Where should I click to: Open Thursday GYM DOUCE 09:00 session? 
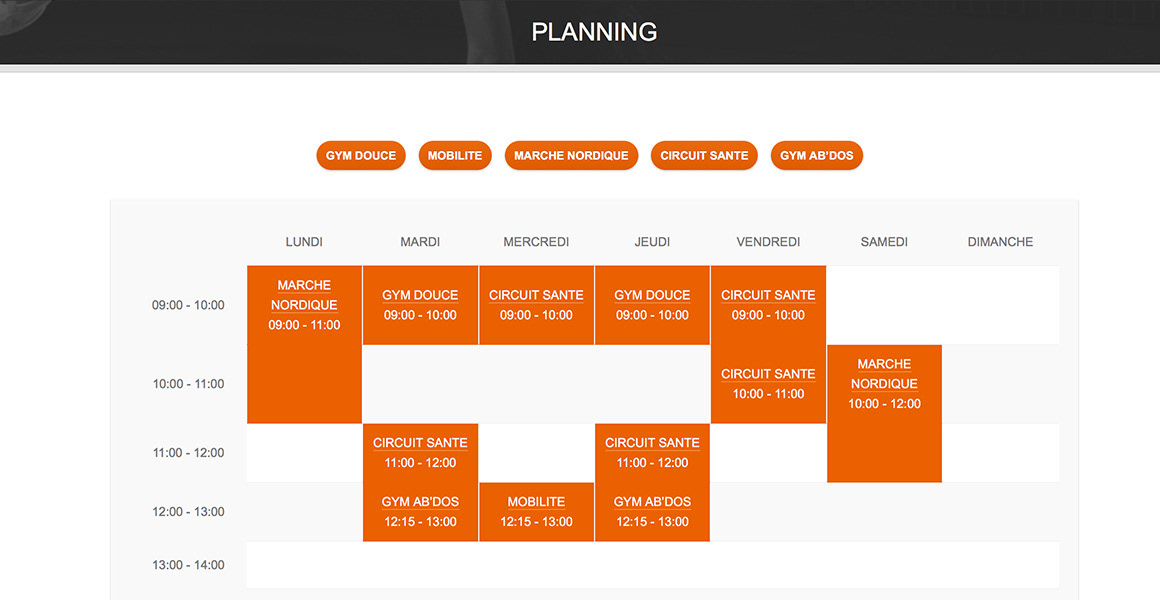coord(652,305)
